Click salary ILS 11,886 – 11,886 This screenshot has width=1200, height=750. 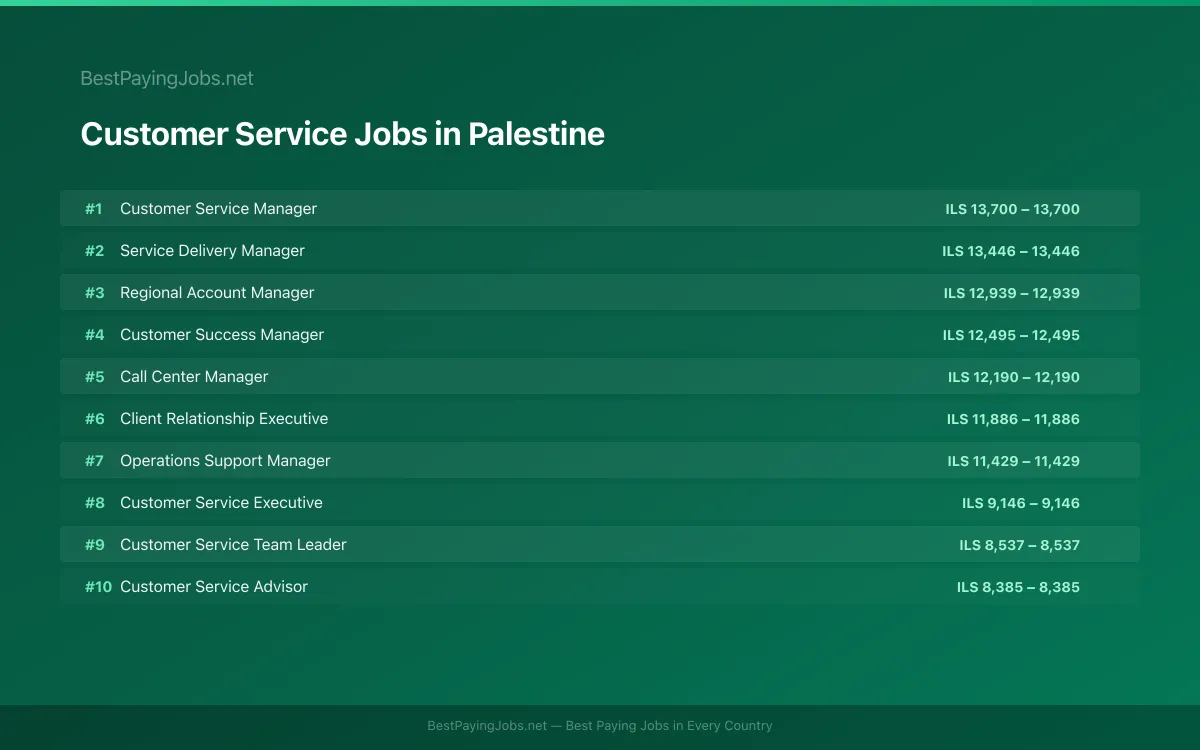pyautogui.click(x=1014, y=419)
